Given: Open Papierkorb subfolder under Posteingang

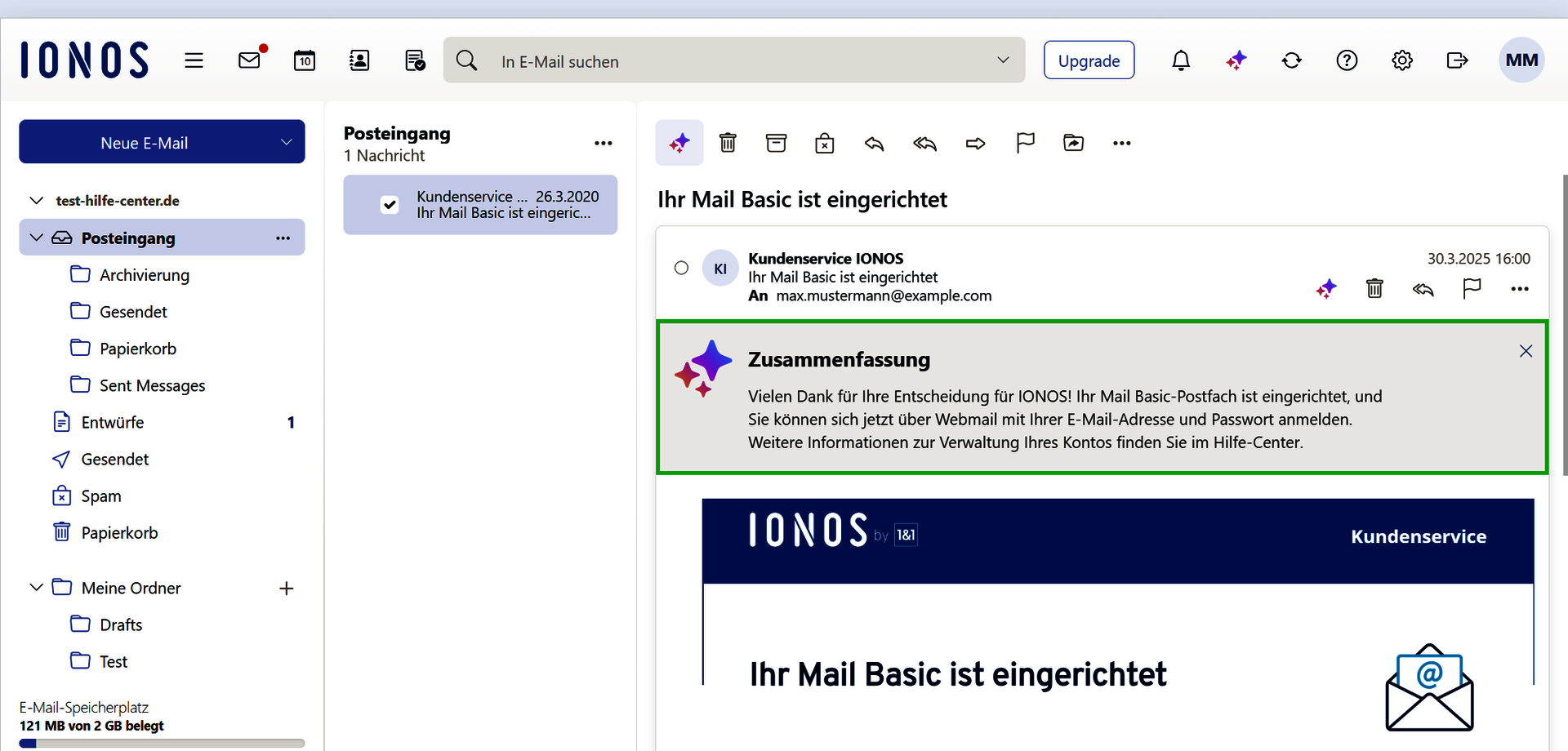Looking at the screenshot, I should tap(138, 349).
